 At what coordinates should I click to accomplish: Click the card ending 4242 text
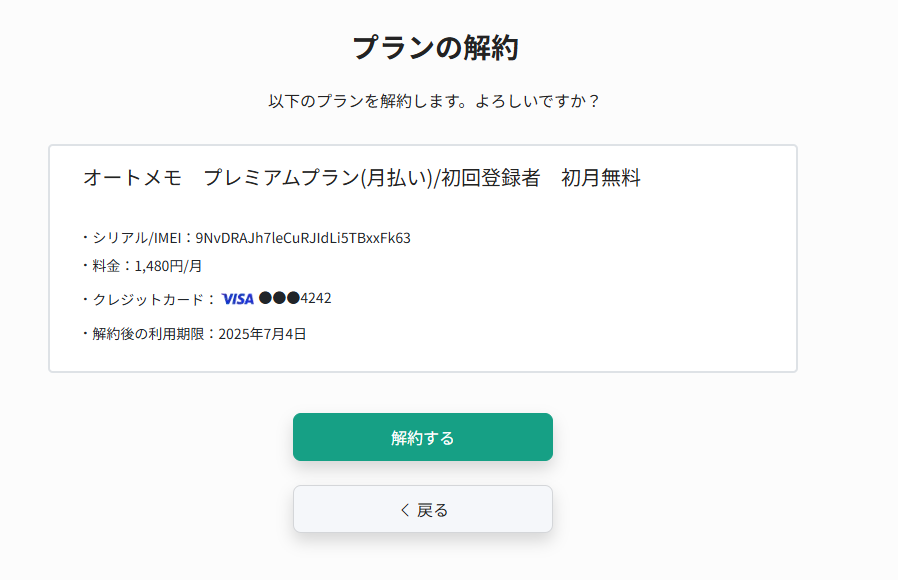[x=316, y=298]
